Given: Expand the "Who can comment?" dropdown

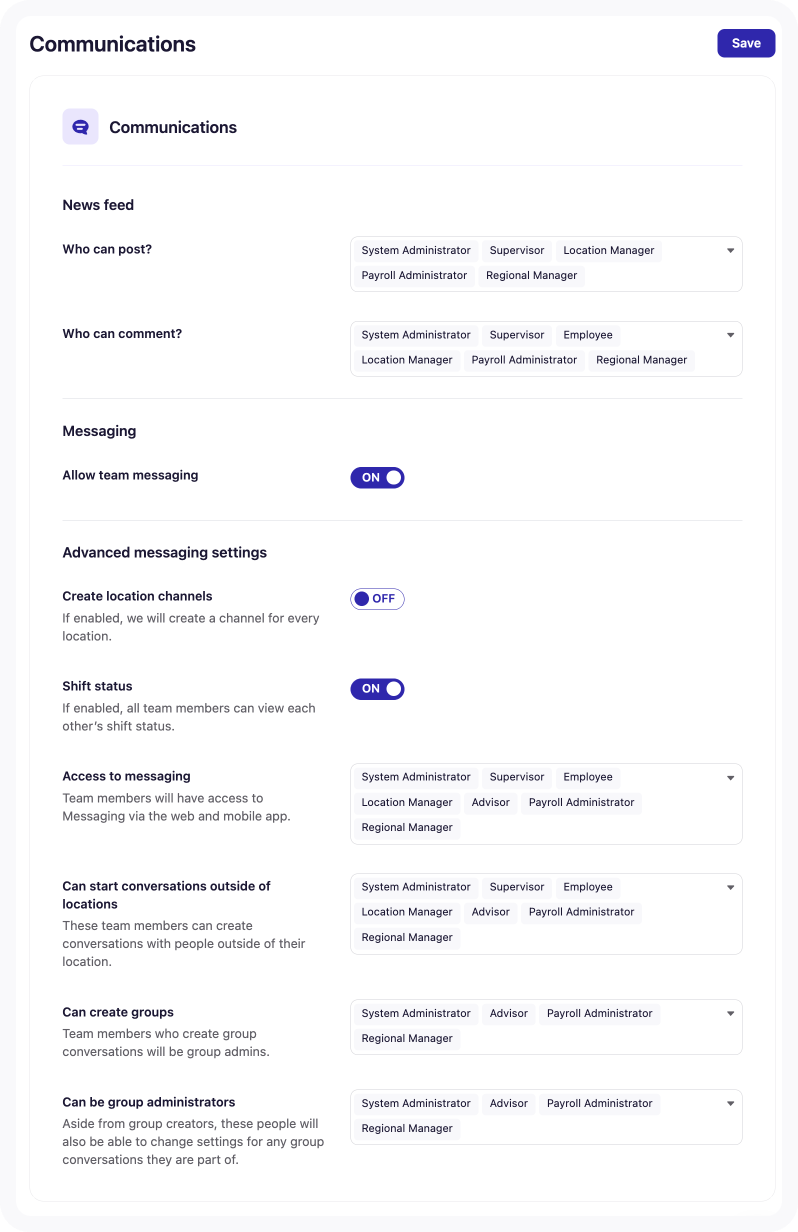Looking at the screenshot, I should click(730, 335).
